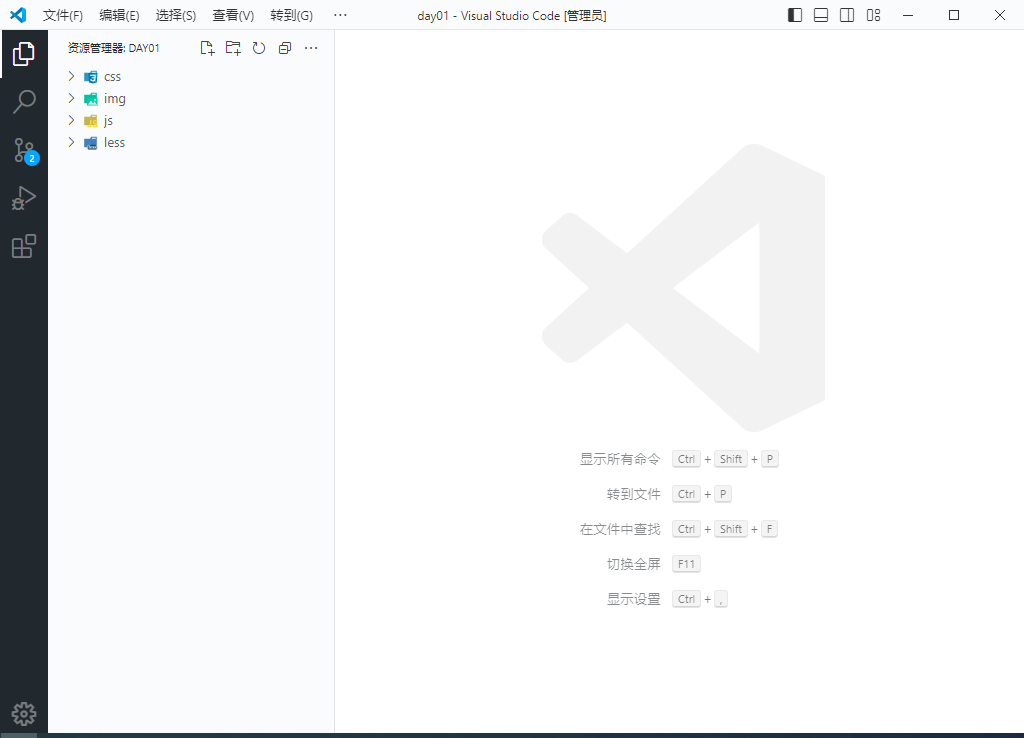Select the img folder icon
Screen dimensions: 1024x738
point(91,99)
